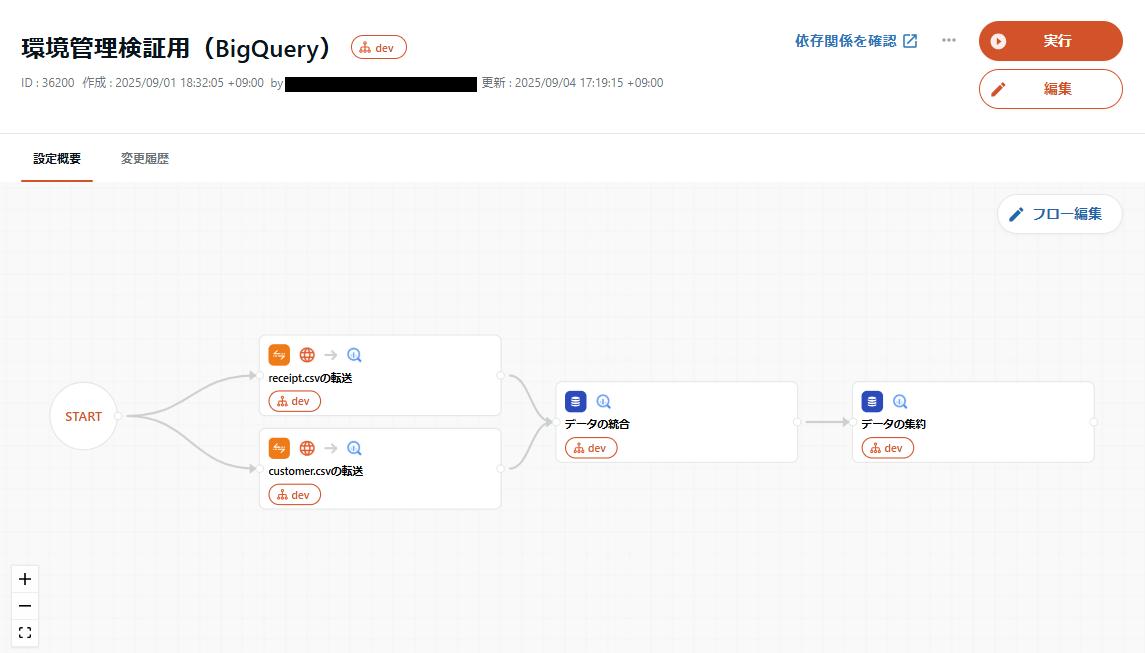1145x653 pixels.
Task: Click BigQuery icon in データの統合 node
Action: [x=604, y=401]
